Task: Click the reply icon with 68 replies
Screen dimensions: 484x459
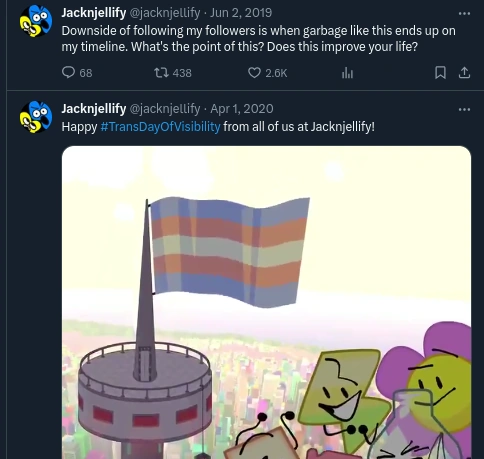Action: [68, 72]
